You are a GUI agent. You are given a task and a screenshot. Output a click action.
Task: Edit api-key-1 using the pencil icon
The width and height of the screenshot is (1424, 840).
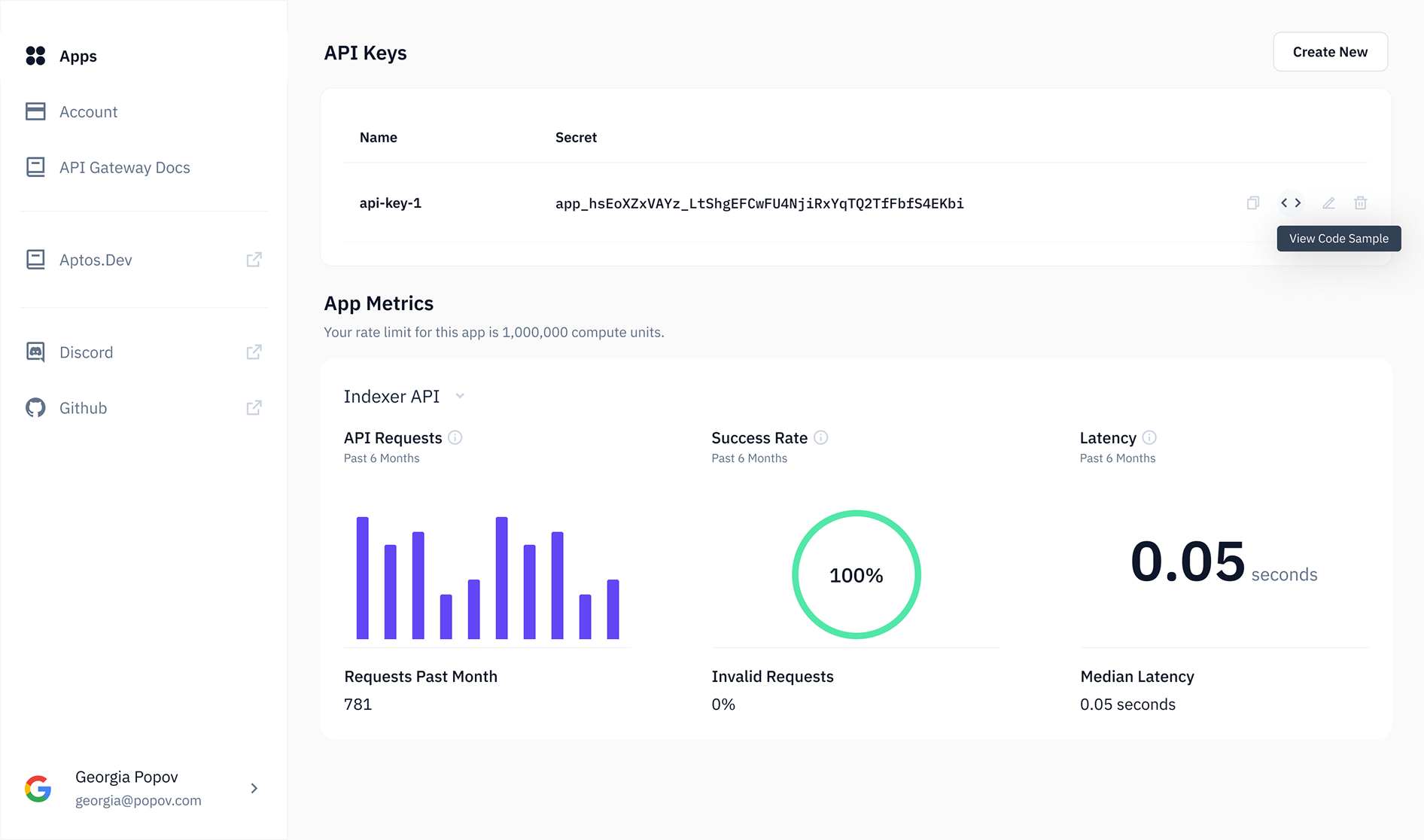pyautogui.click(x=1328, y=202)
